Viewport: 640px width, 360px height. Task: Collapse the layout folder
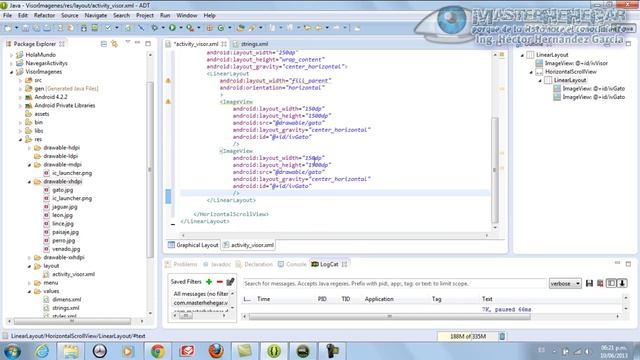coord(29,266)
